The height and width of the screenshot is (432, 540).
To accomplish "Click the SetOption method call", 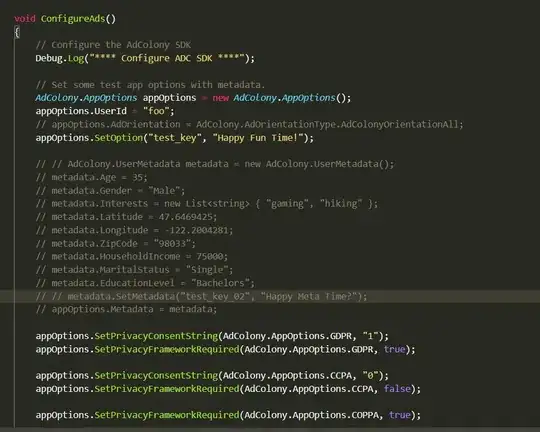I will coord(118,138).
